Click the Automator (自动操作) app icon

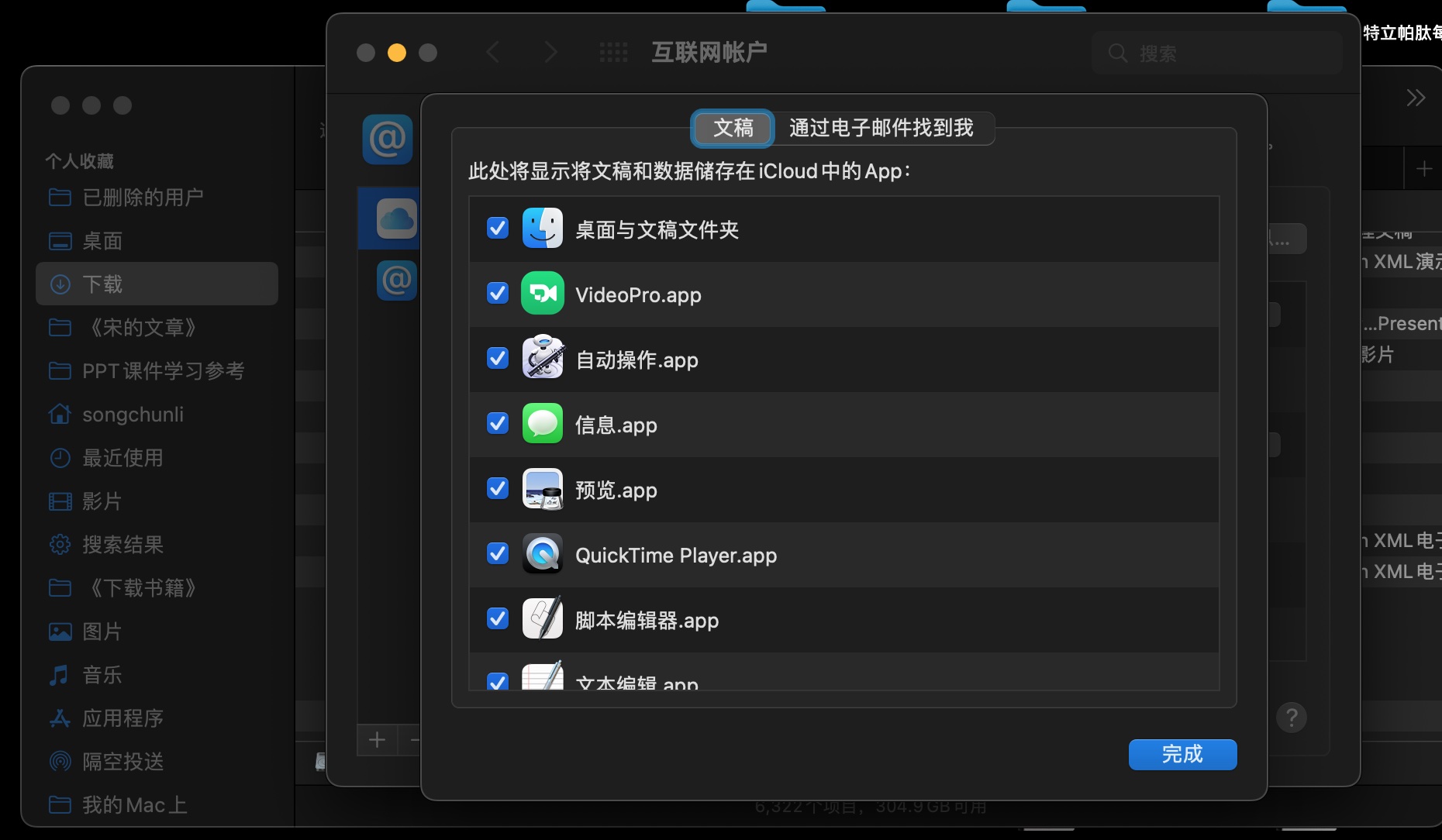pos(542,359)
